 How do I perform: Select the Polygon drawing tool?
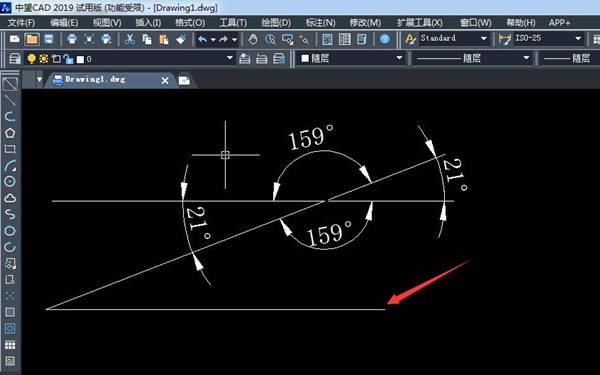10,133
